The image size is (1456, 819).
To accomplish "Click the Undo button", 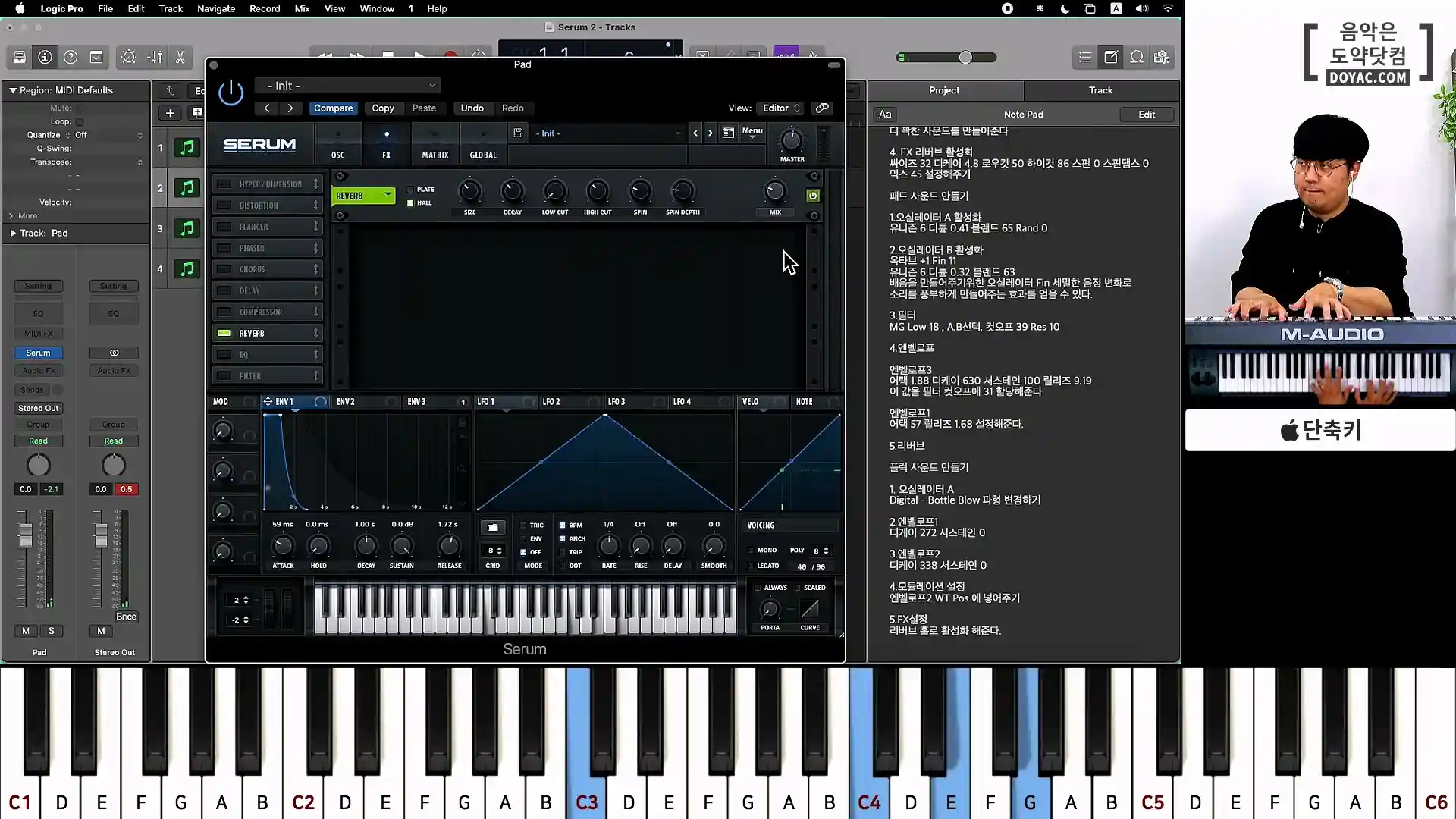I will [472, 108].
